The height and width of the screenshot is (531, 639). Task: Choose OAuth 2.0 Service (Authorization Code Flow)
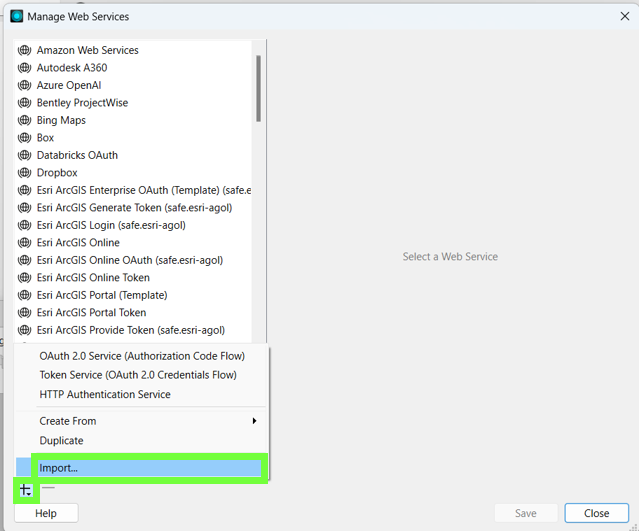(142, 356)
